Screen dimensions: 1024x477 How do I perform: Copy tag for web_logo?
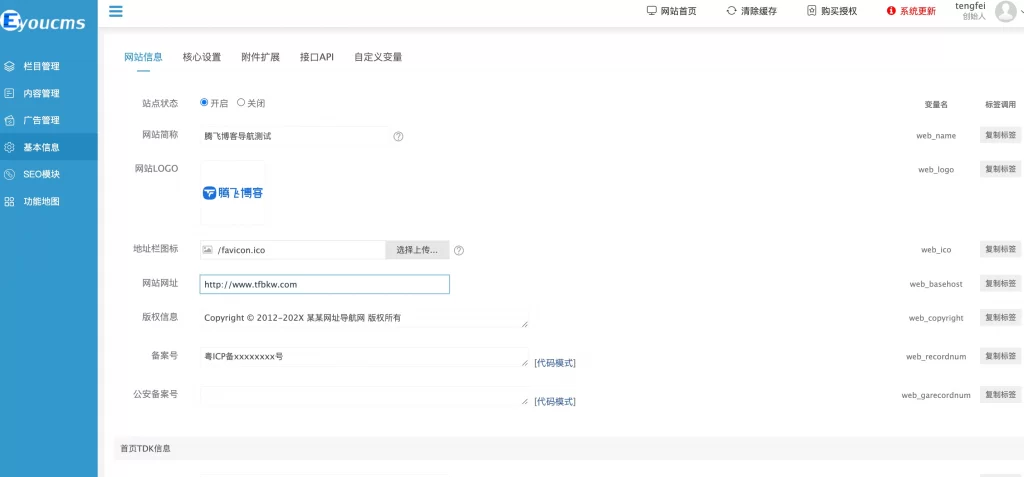pos(1000,169)
